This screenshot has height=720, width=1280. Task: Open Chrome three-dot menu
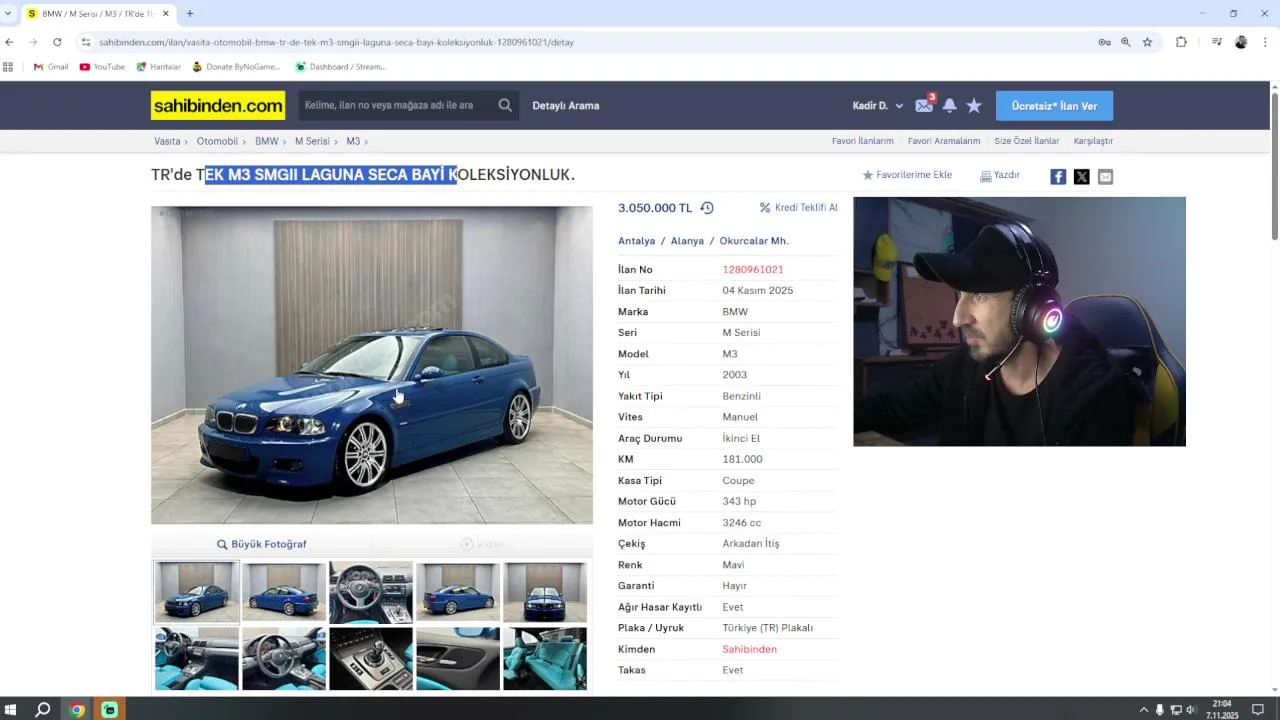click(1265, 42)
